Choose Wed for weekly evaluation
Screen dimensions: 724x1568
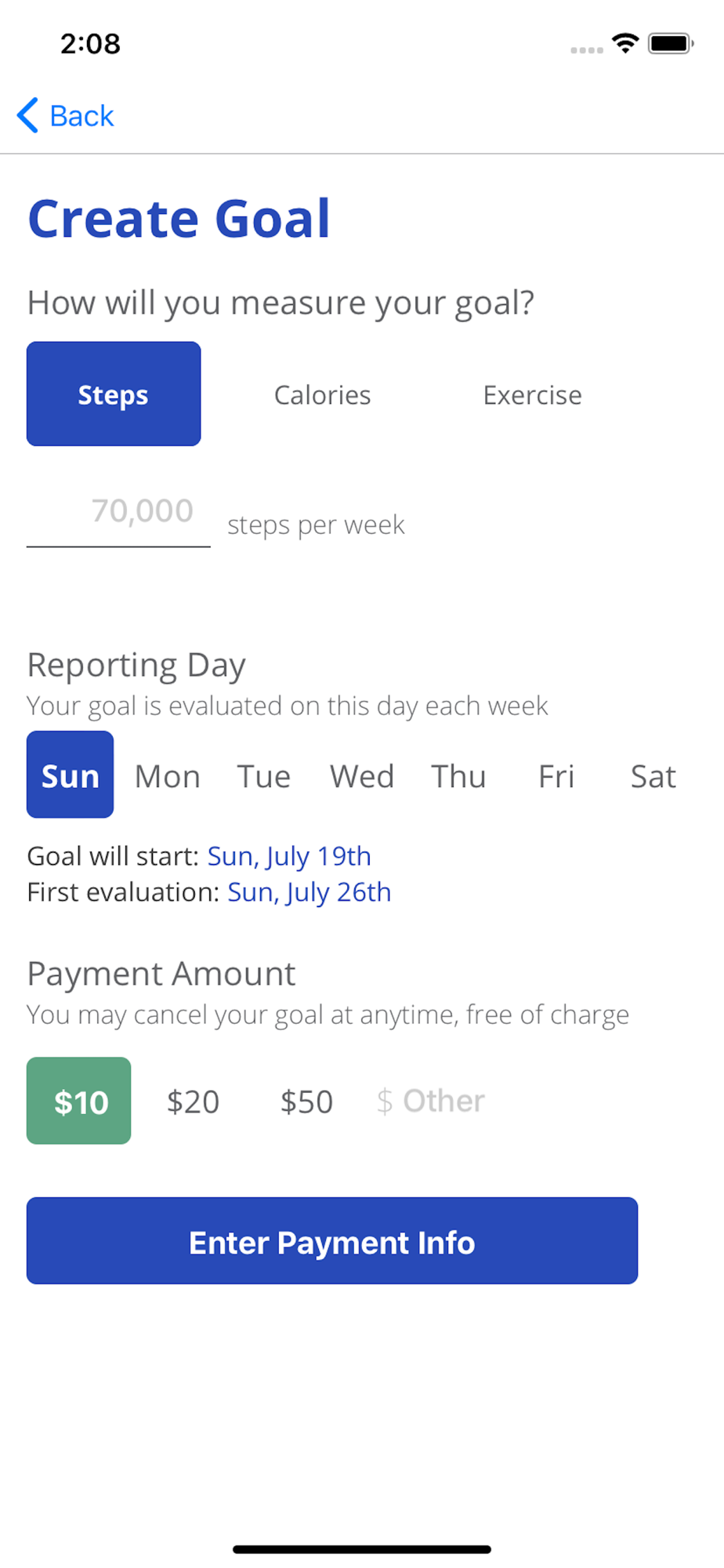tap(361, 776)
